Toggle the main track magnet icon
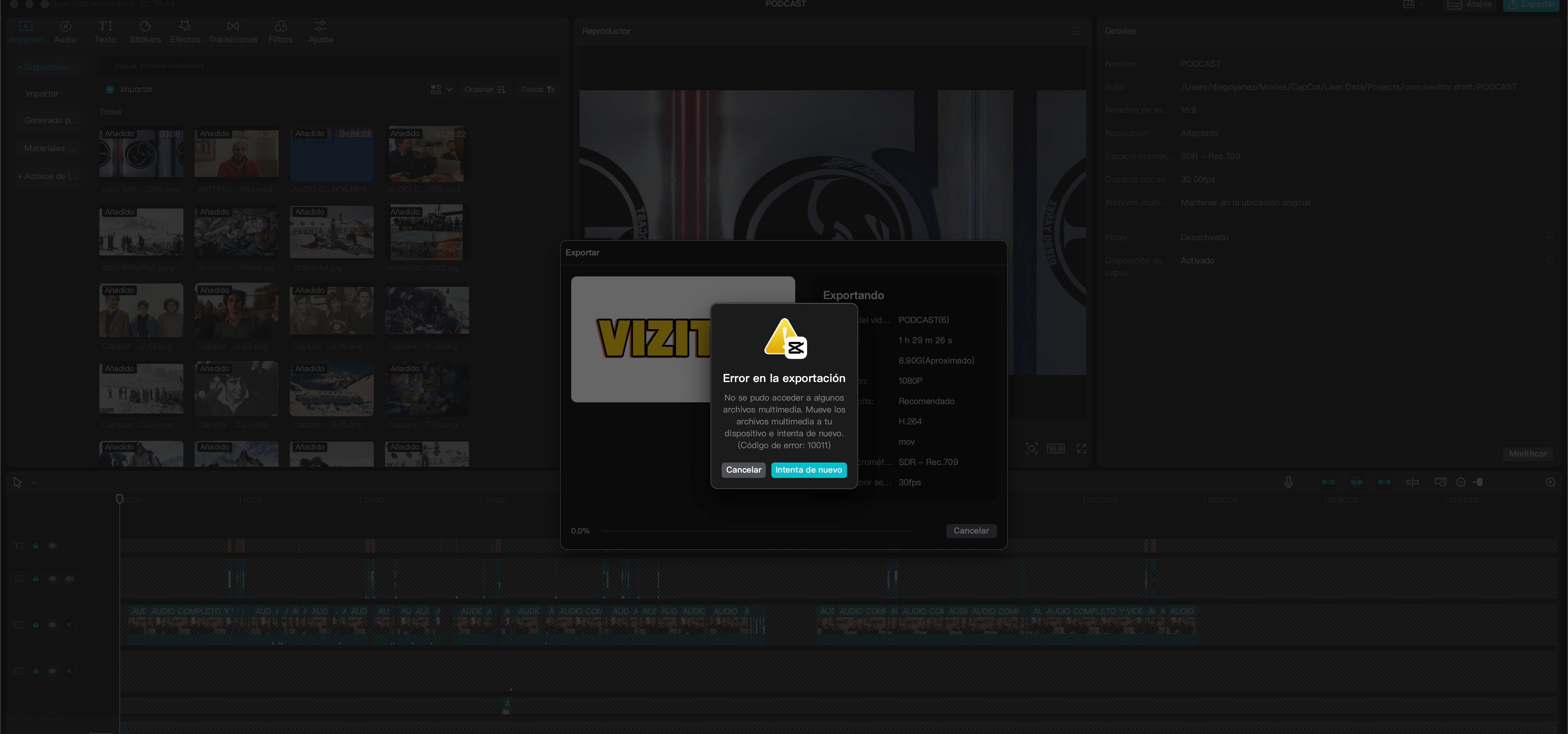Viewport: 1568px width, 734px height. (1328, 482)
